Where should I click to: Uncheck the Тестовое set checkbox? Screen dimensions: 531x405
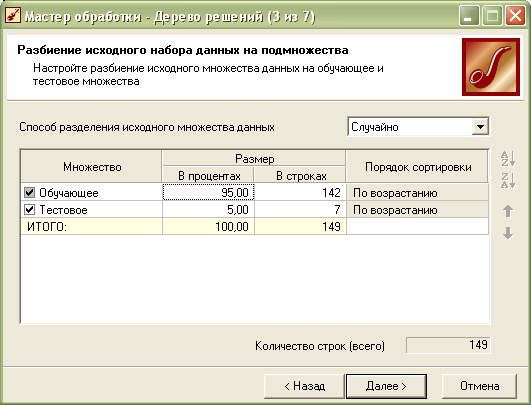[x=29, y=210]
